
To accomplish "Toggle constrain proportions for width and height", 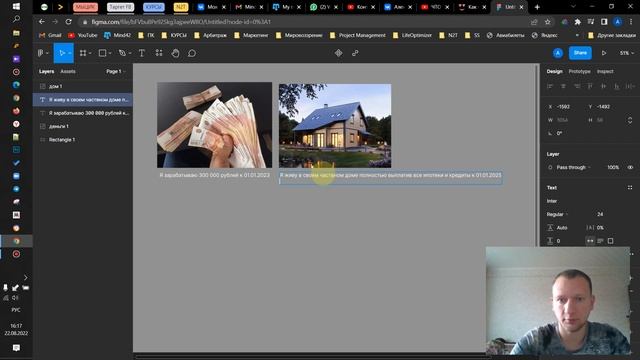I will [x=630, y=120].
